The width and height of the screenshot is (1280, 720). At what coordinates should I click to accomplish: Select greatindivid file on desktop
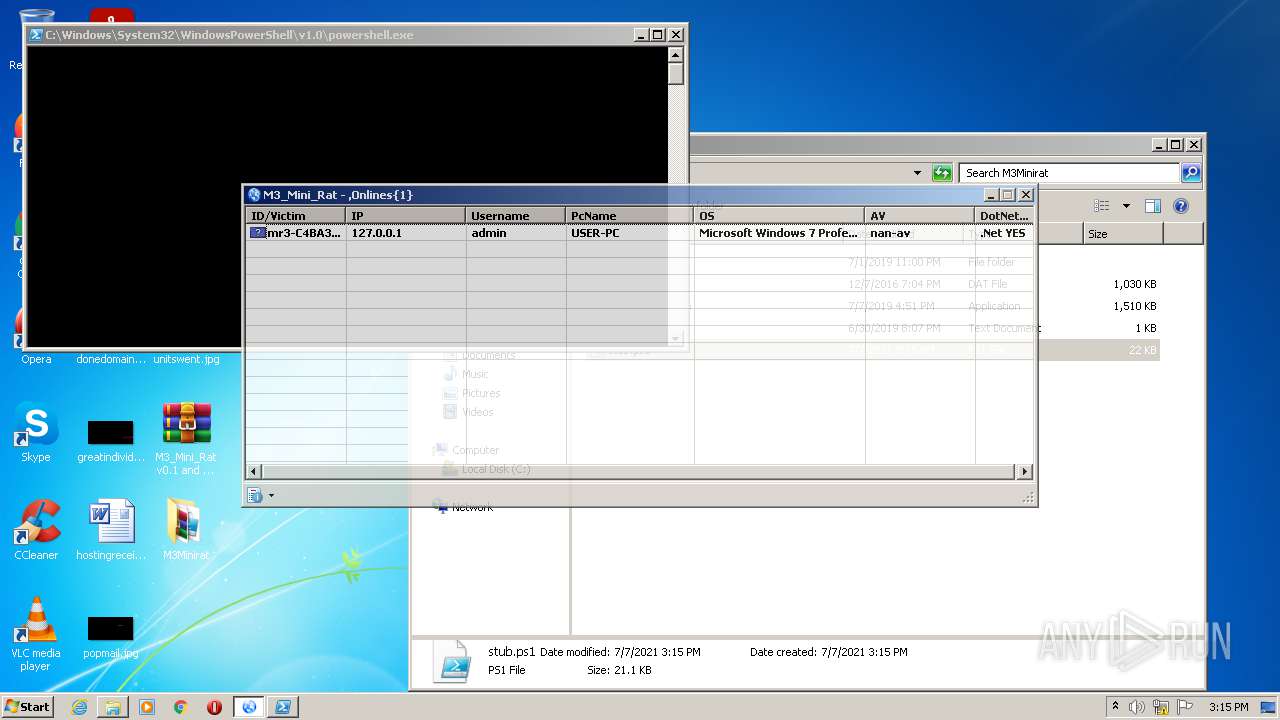click(x=110, y=440)
